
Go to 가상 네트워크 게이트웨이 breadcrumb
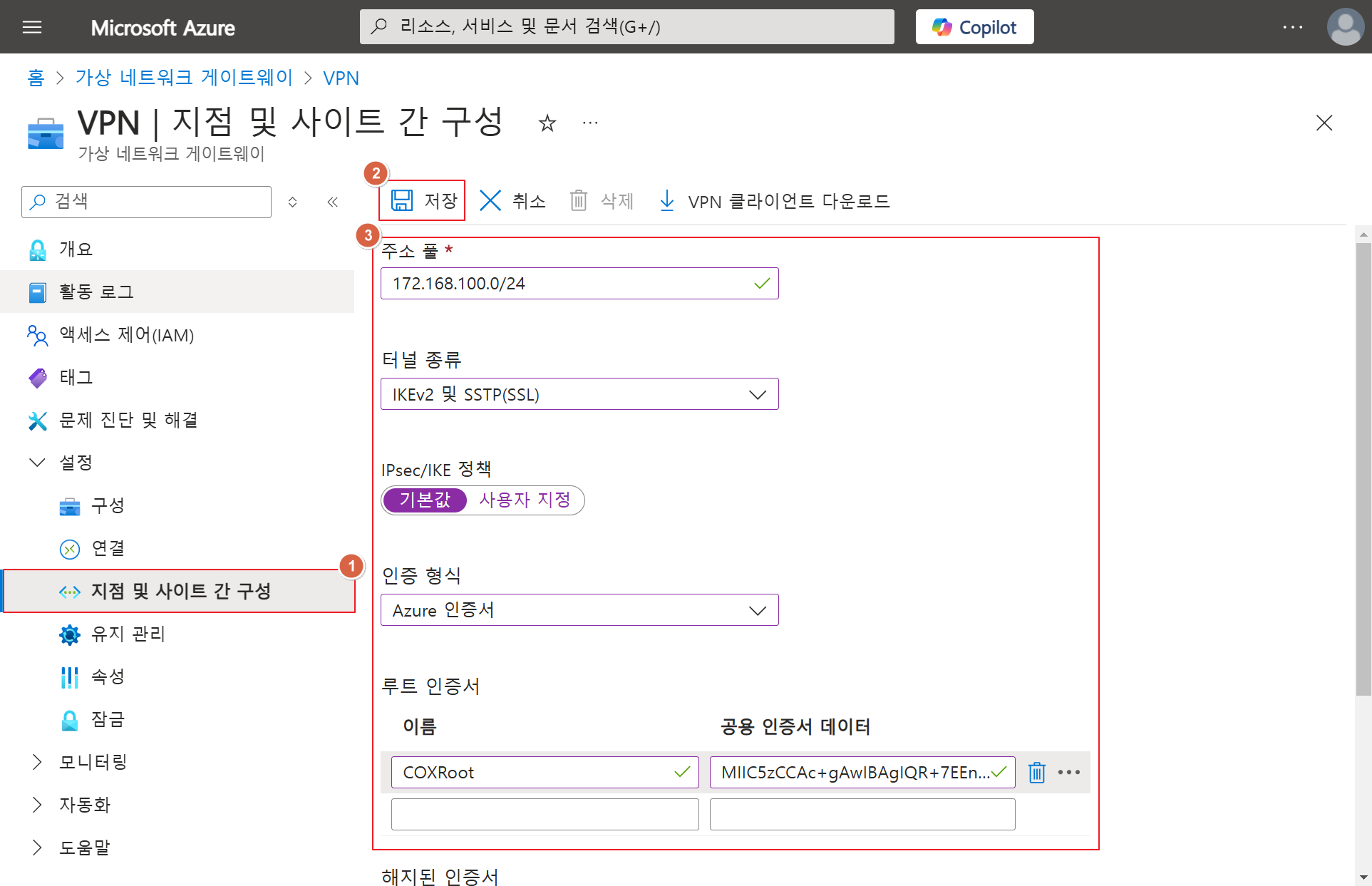click(184, 78)
